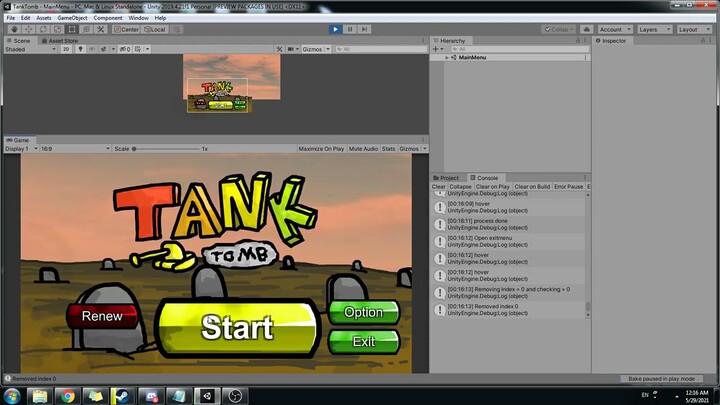Click the Pause button in toolbar

coord(350,29)
